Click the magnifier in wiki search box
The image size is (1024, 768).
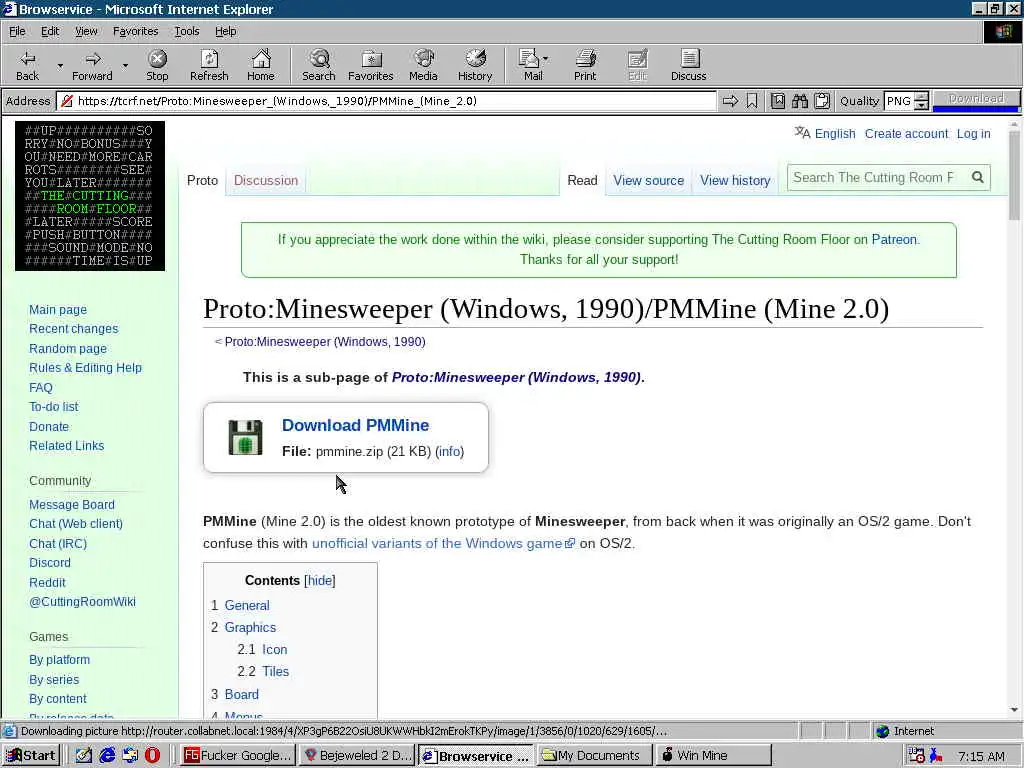[x=978, y=177]
